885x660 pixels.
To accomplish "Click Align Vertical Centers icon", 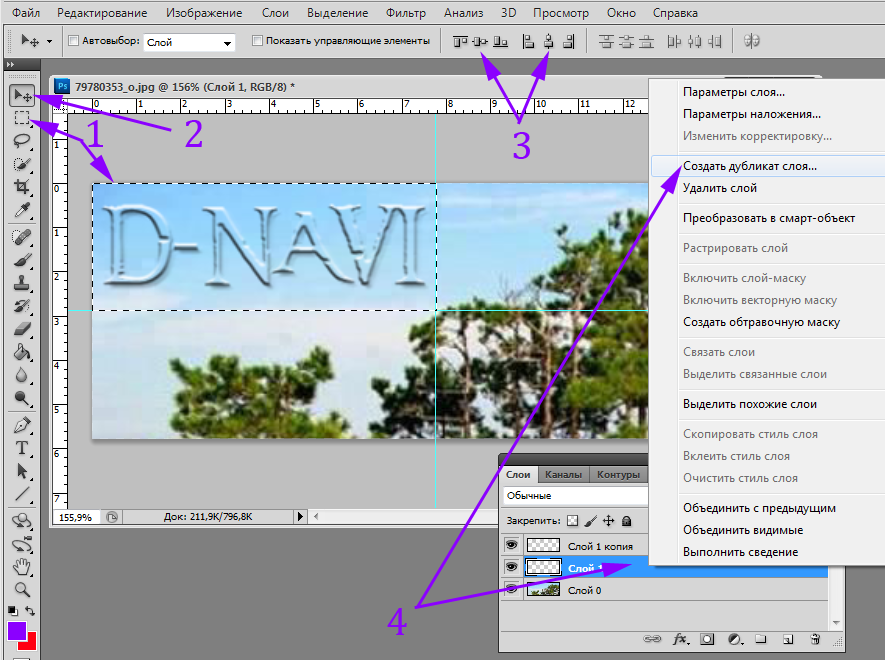I will coord(480,41).
